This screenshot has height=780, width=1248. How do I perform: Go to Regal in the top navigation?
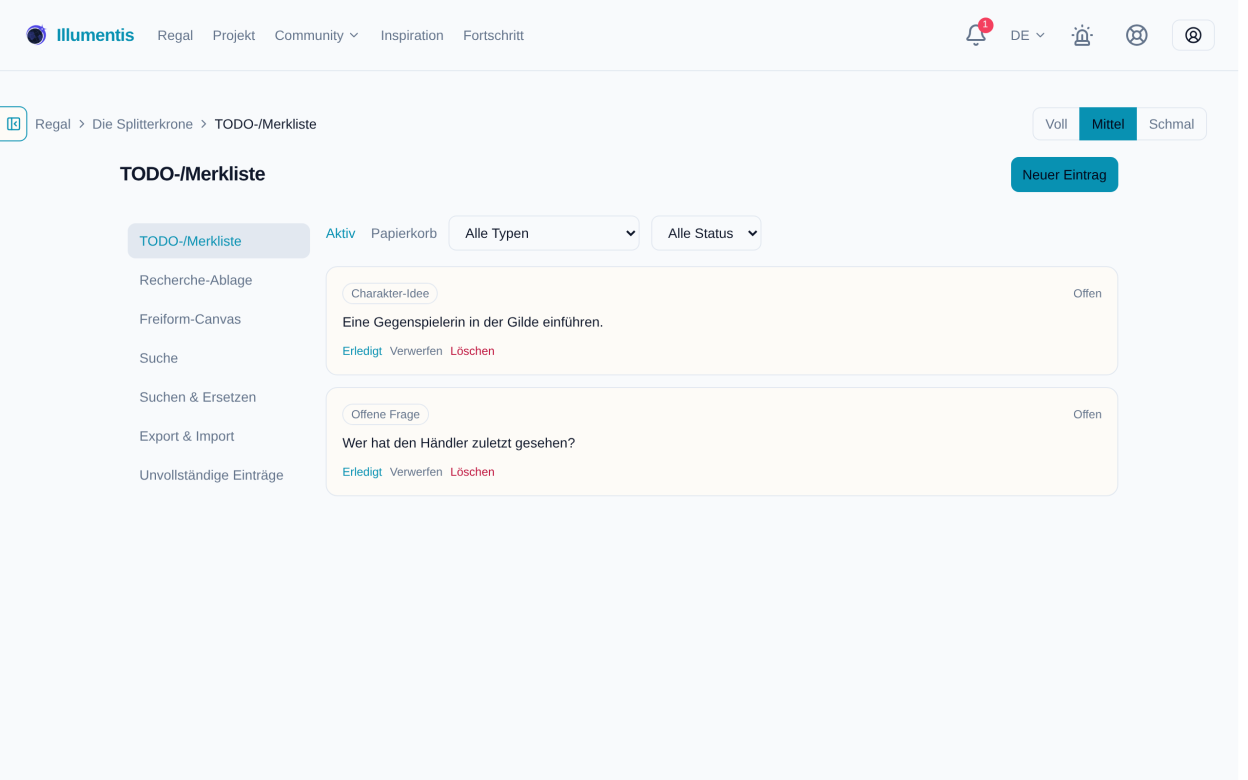175,35
